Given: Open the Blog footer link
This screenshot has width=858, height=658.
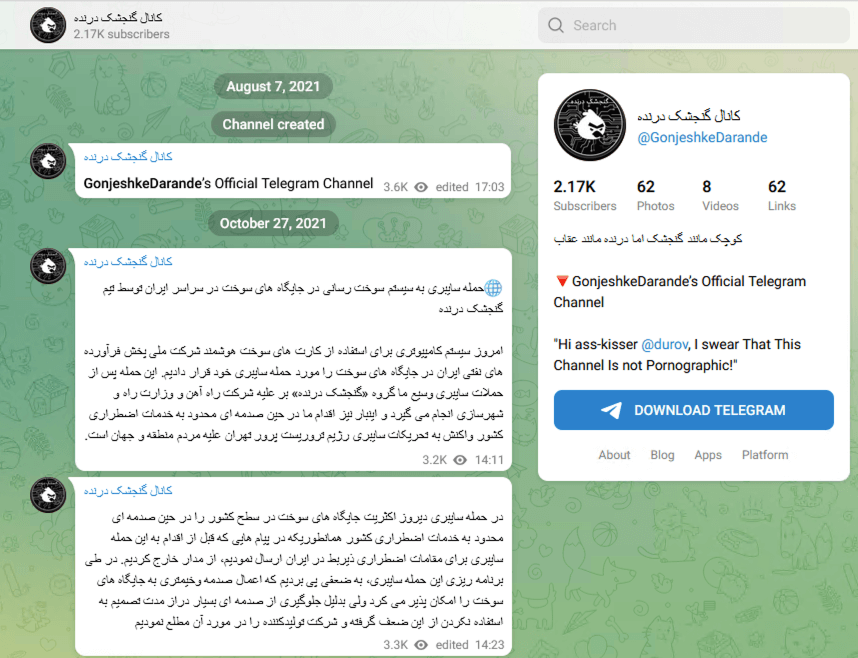Looking at the screenshot, I should pyautogui.click(x=662, y=455).
